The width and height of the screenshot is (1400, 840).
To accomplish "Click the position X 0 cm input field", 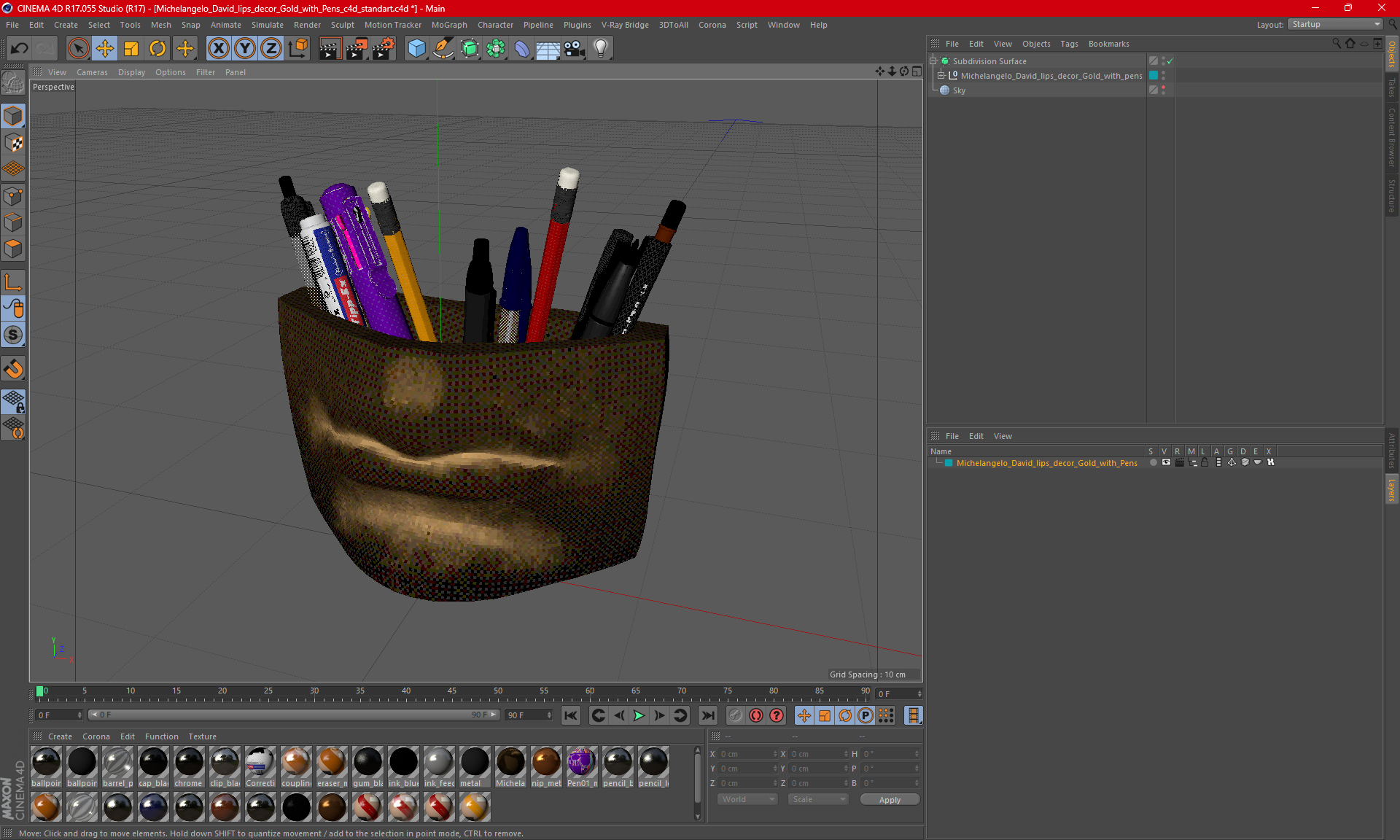I will coord(748,754).
